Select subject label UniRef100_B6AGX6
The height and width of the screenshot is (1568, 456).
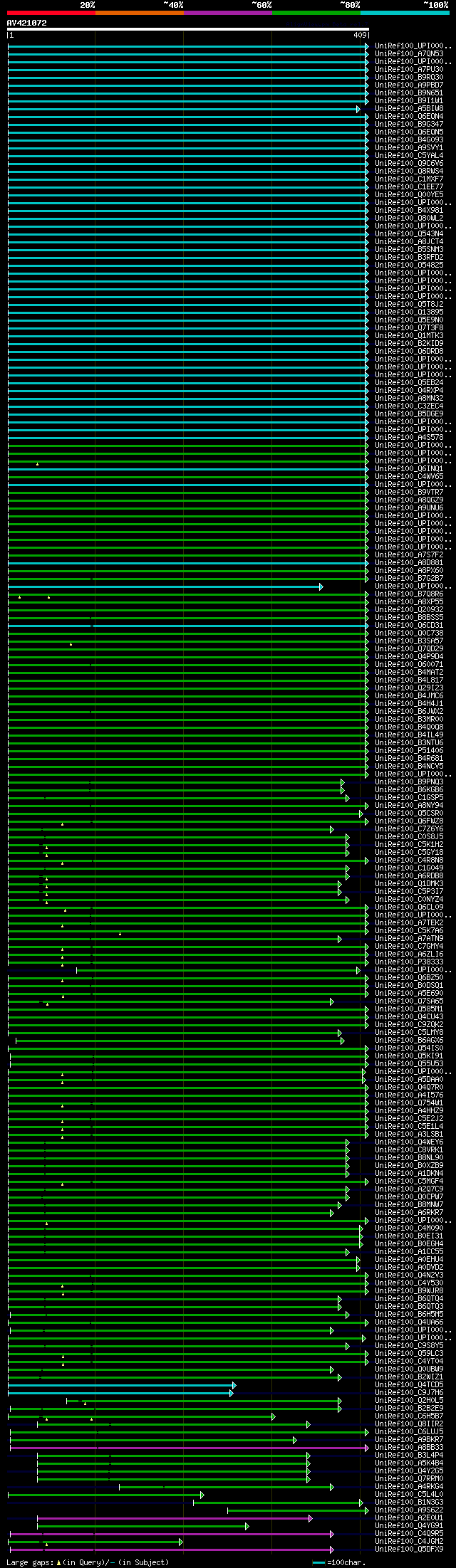[409, 1041]
